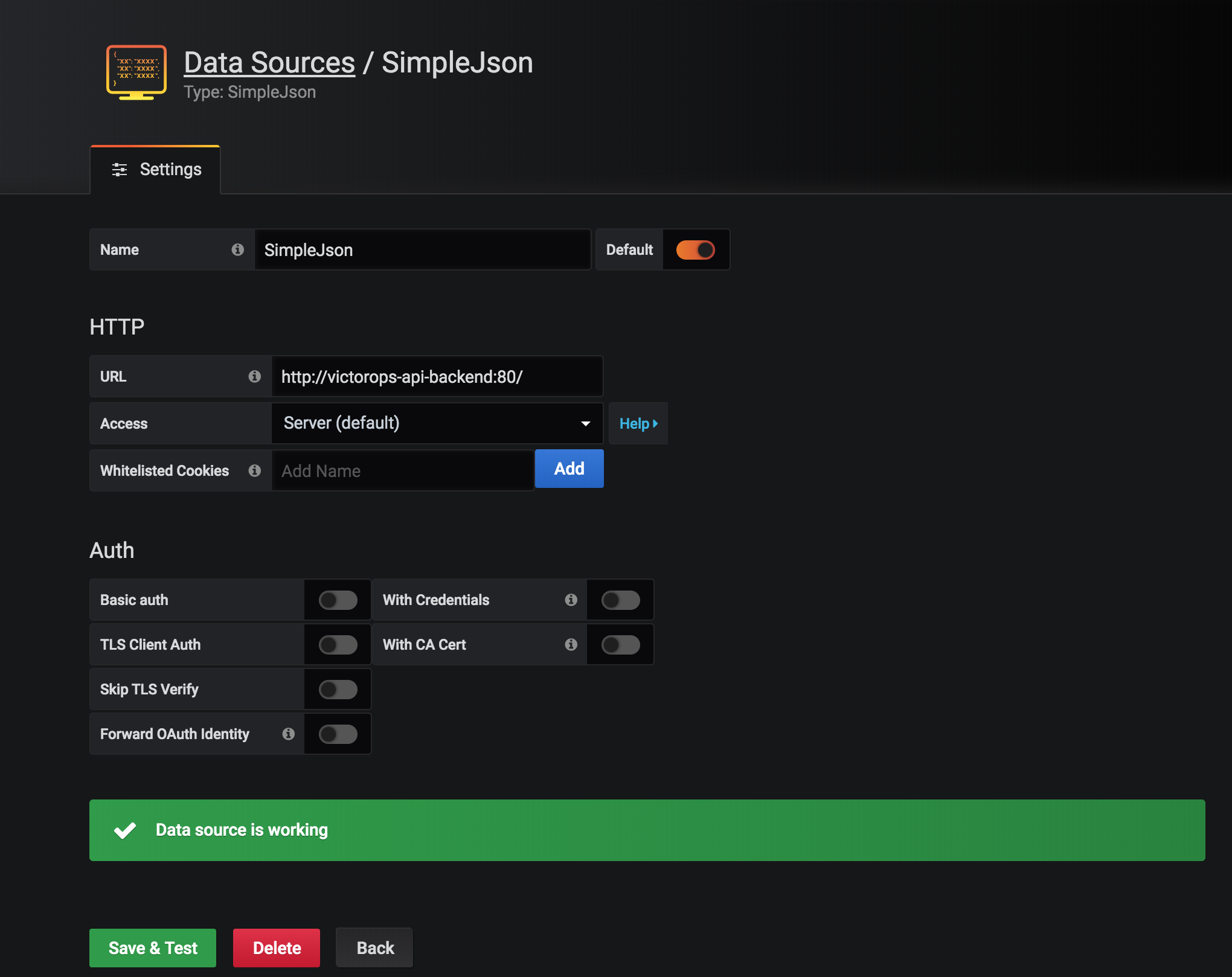Disable the Default datasource toggle
The height and width of the screenshot is (977, 1232).
(695, 249)
